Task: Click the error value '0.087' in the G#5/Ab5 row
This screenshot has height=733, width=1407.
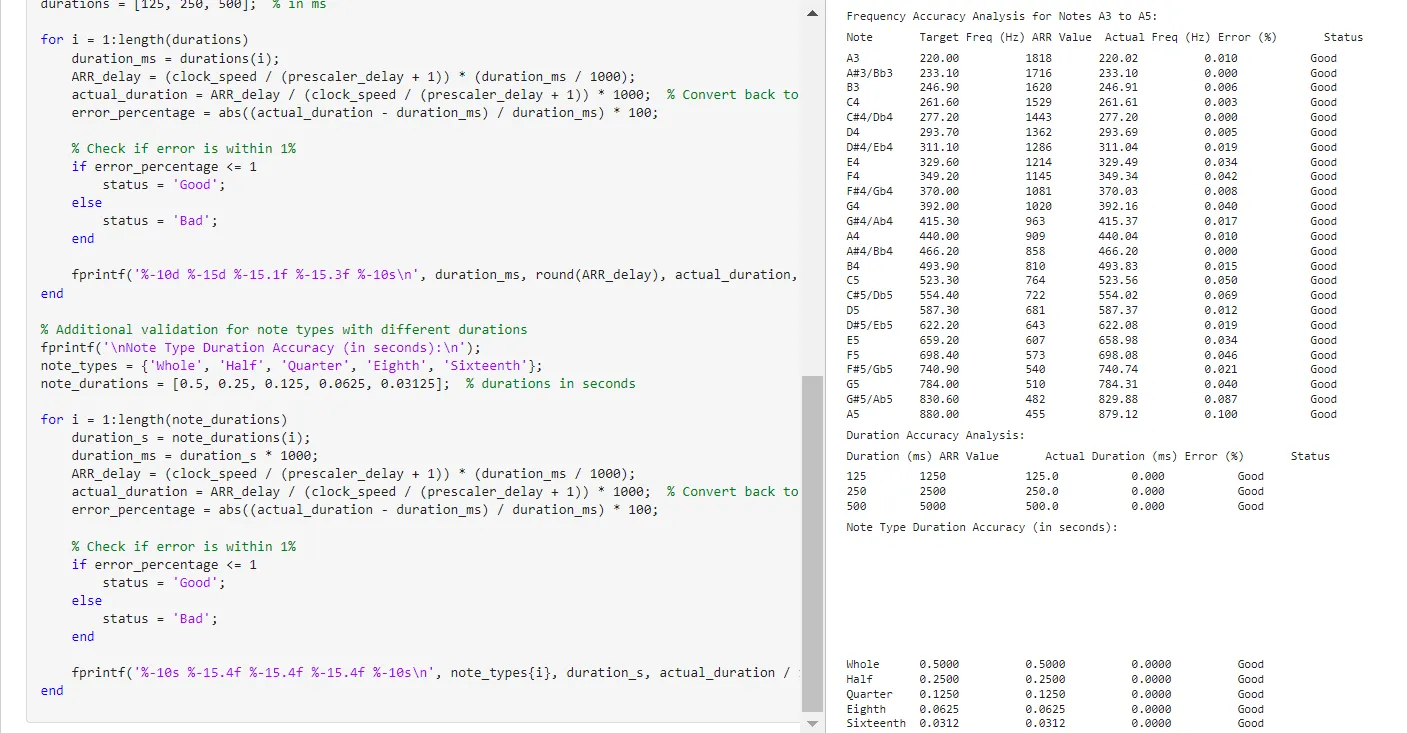Action: coord(1221,399)
